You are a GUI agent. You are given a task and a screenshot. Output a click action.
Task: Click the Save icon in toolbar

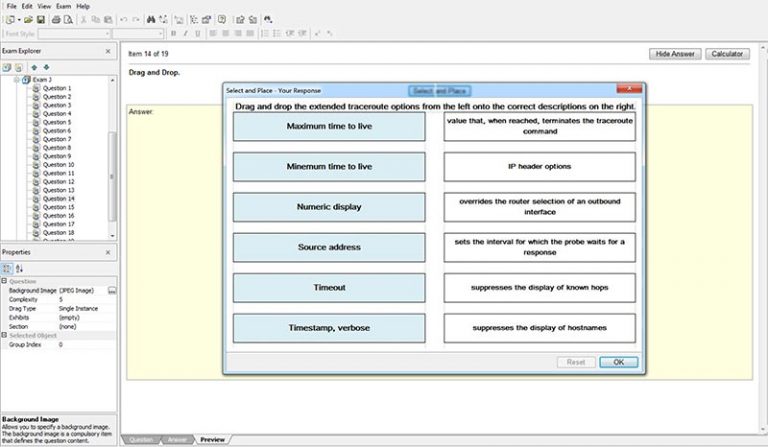[x=40, y=19]
